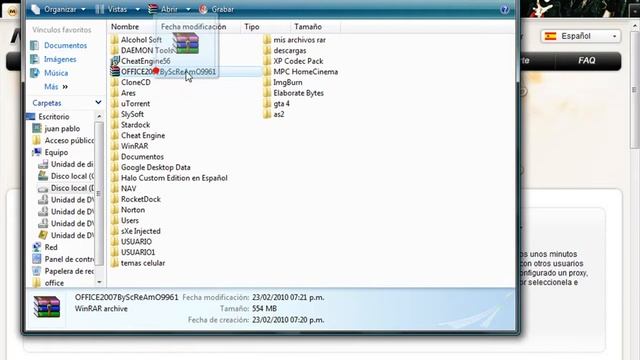Viewport: 640px width, 360px height.
Task: Open the Vistas dropdown arrow
Action: tap(138, 9)
